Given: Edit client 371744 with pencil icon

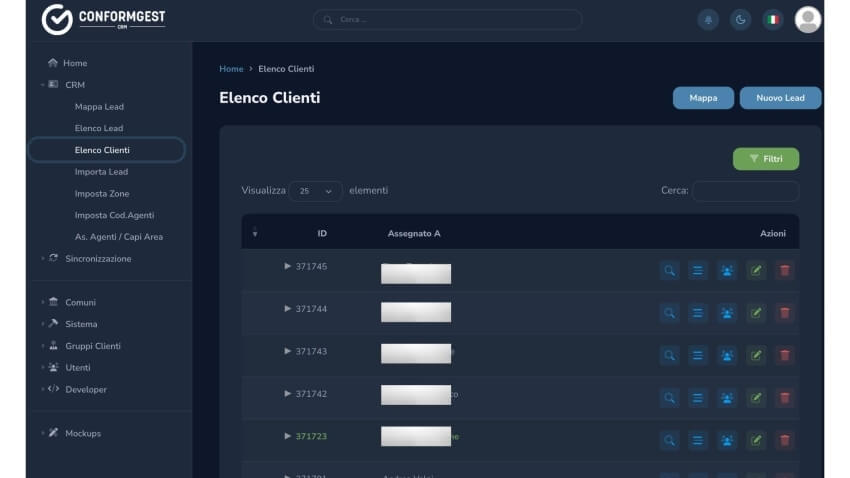Looking at the screenshot, I should (756, 313).
